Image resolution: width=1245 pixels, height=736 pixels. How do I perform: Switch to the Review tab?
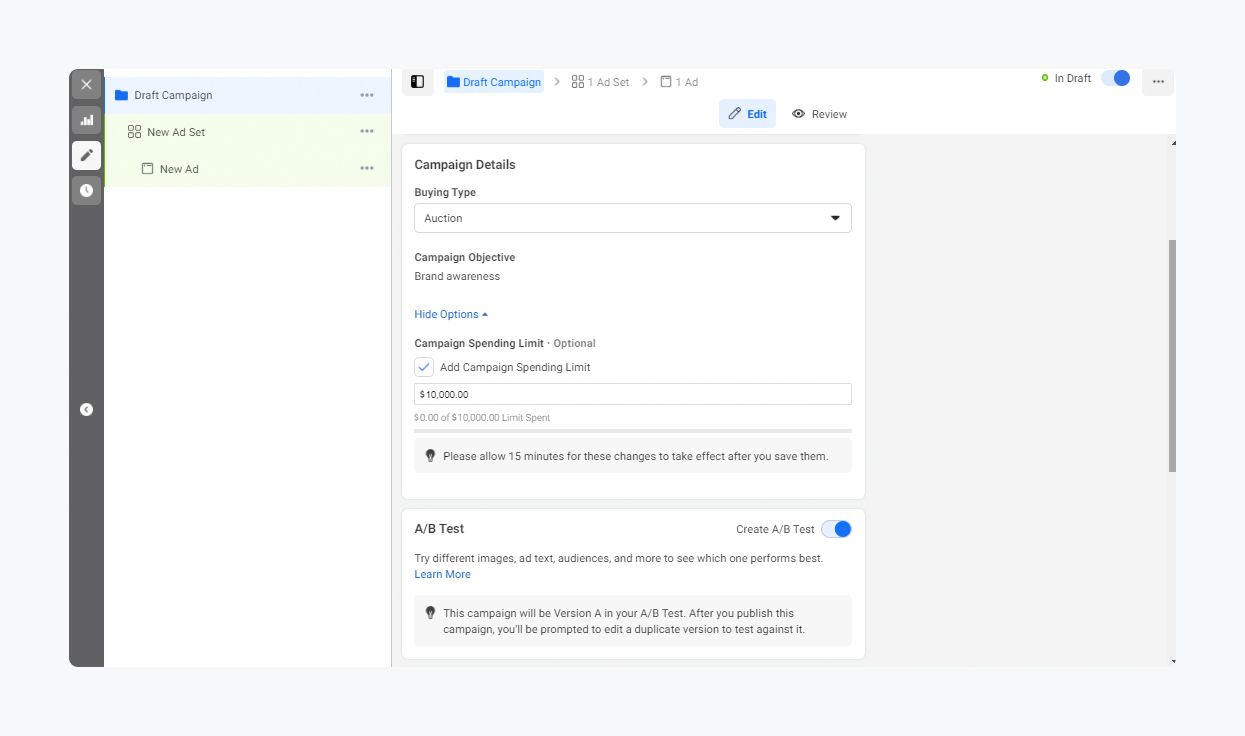(x=819, y=114)
